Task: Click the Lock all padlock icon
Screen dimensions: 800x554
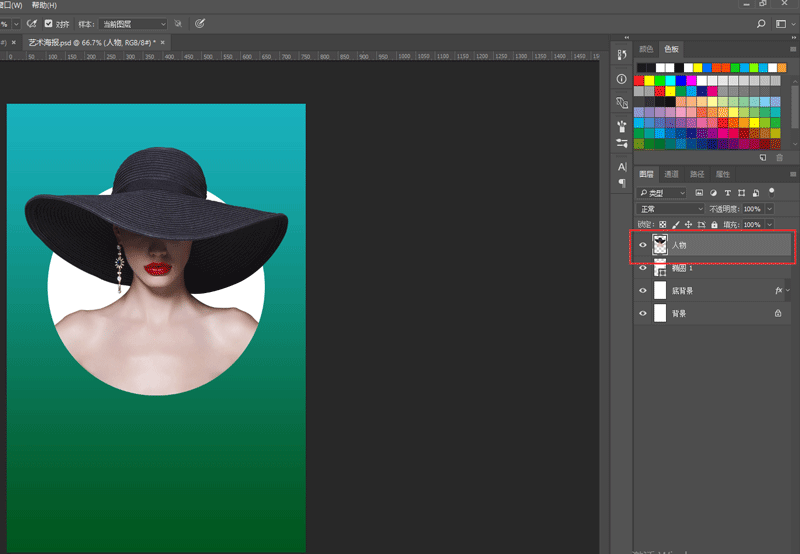Action: (714, 224)
